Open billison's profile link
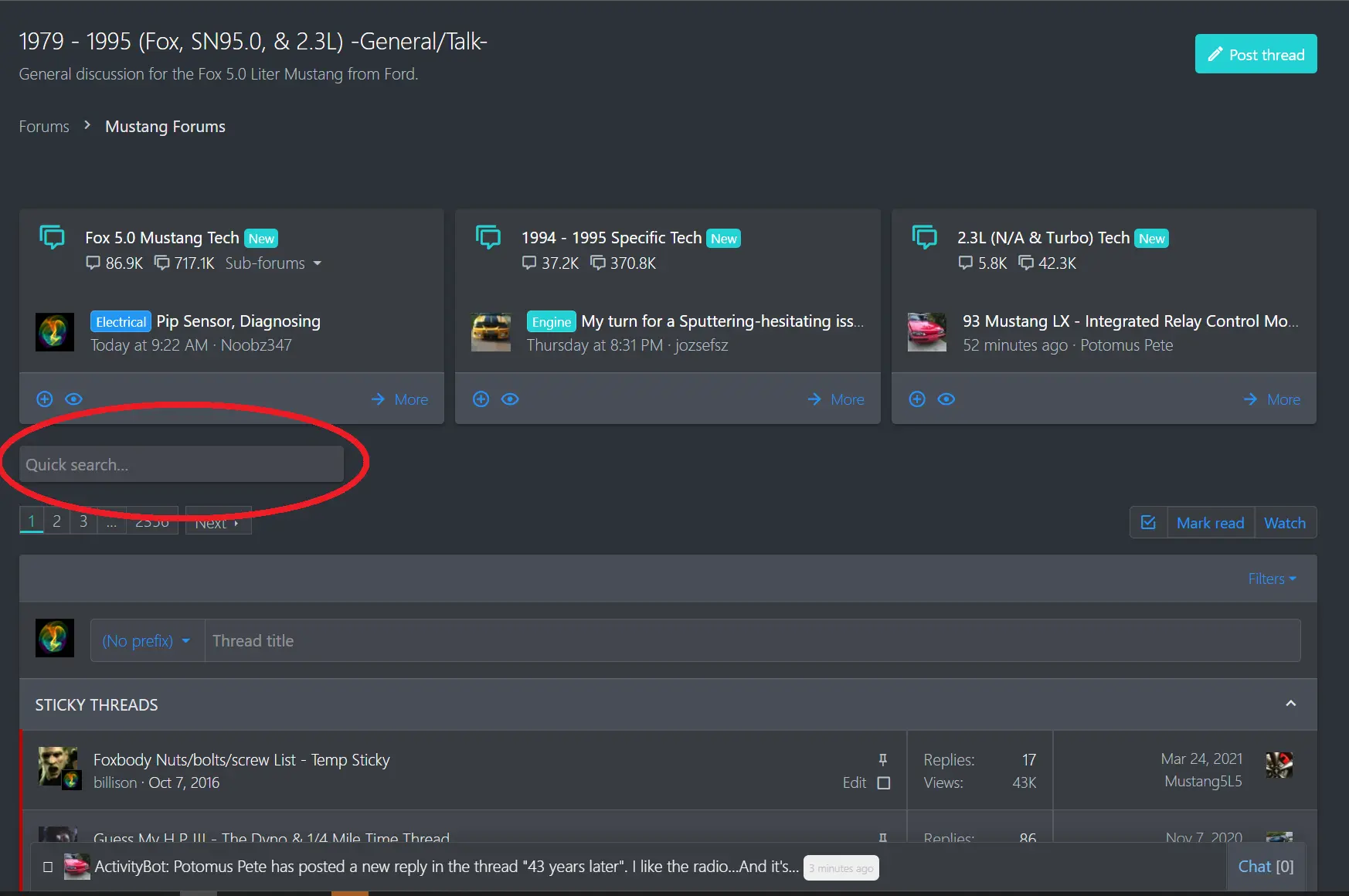Screen dimensions: 1349x896 pyautogui.click(x=115, y=782)
